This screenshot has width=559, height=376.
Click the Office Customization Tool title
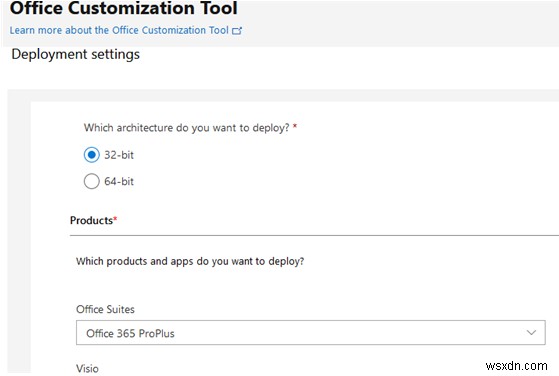(124, 8)
